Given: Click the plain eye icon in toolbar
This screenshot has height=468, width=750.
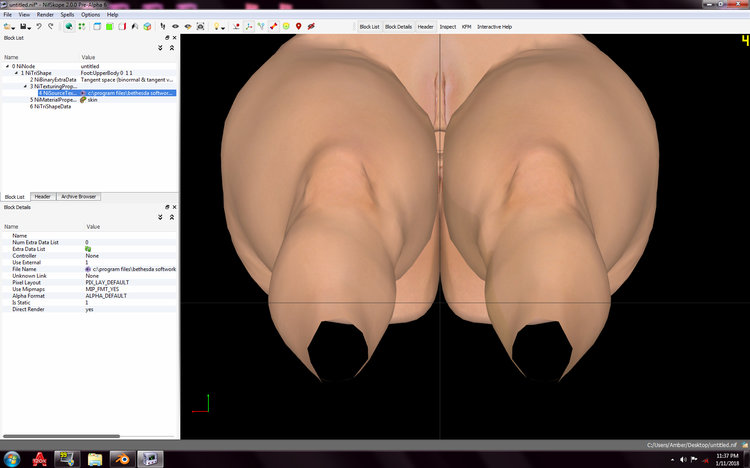Looking at the screenshot, I should (175, 27).
